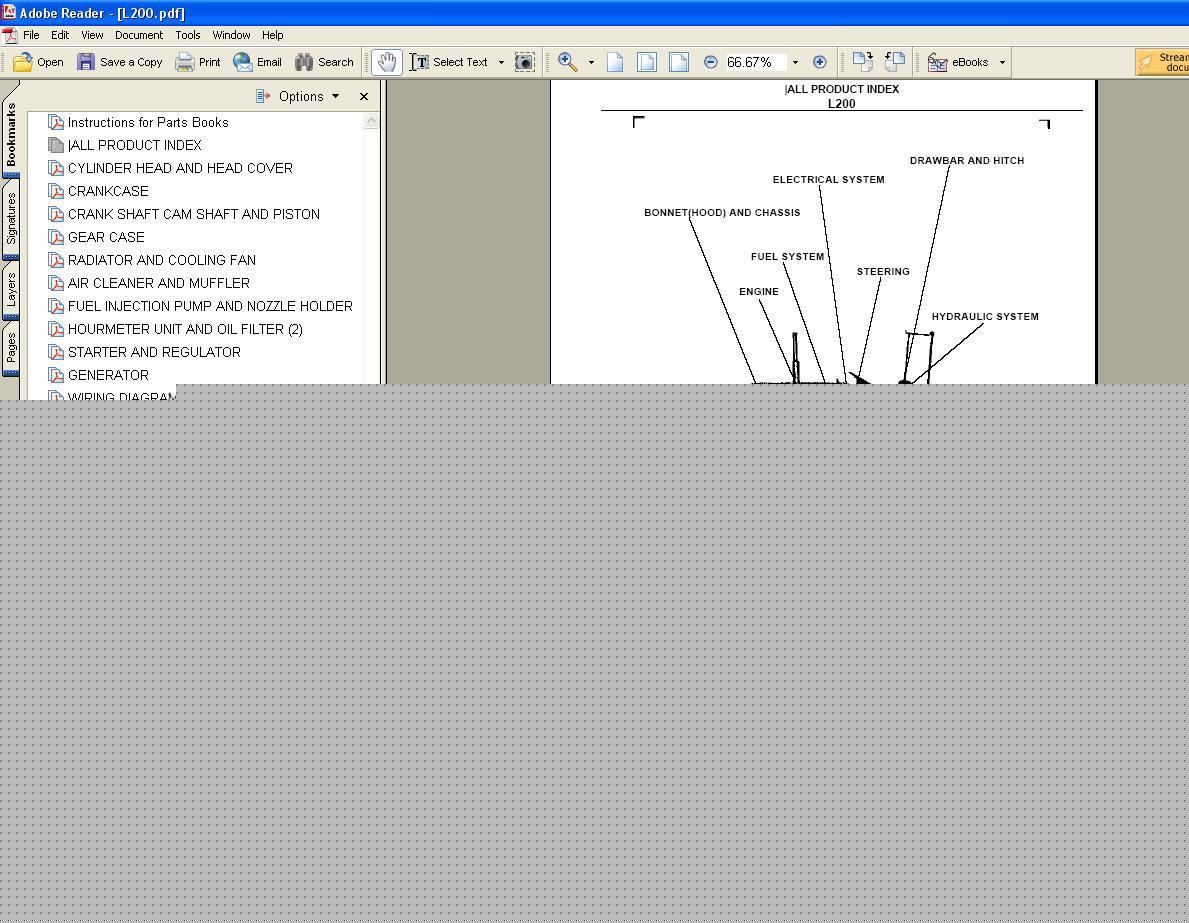Go to GEAR CASE bookmark
The image size is (1189, 923).
click(105, 237)
